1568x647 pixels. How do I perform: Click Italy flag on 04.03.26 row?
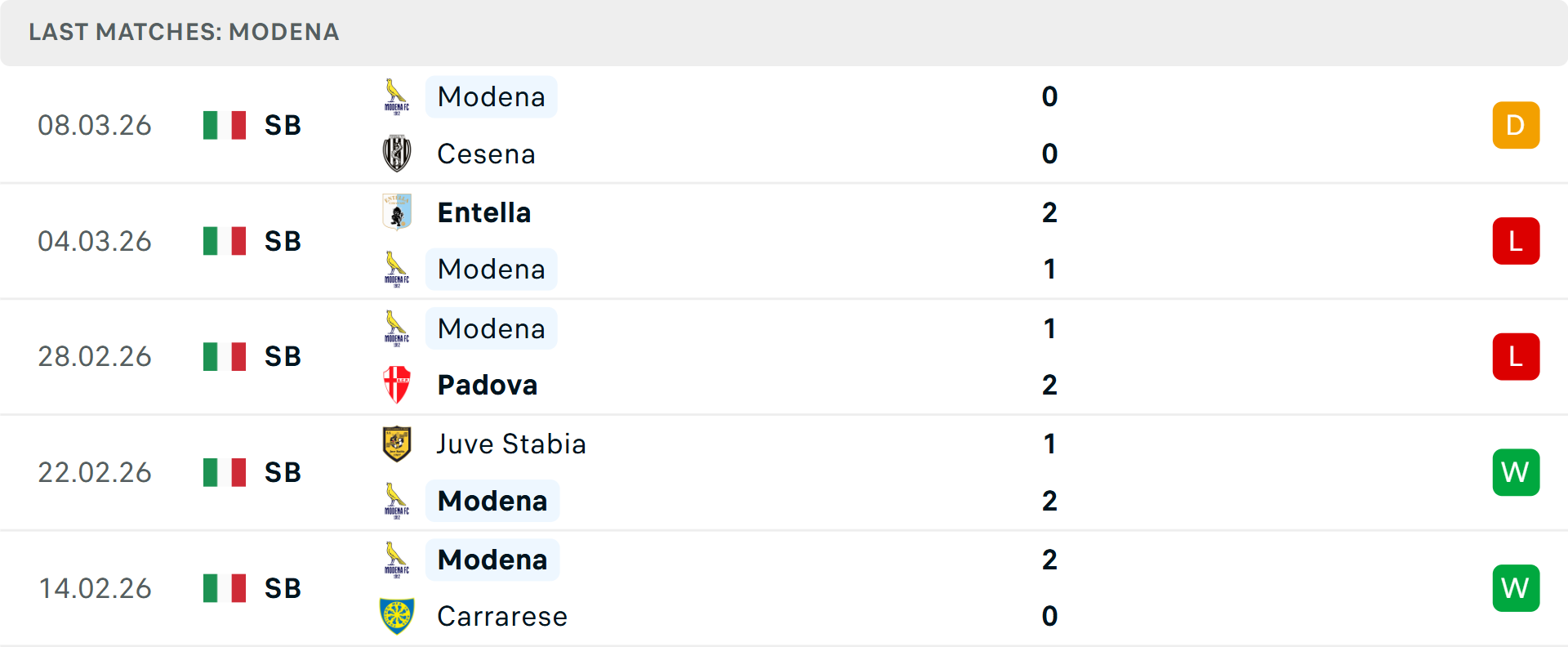[x=225, y=241]
